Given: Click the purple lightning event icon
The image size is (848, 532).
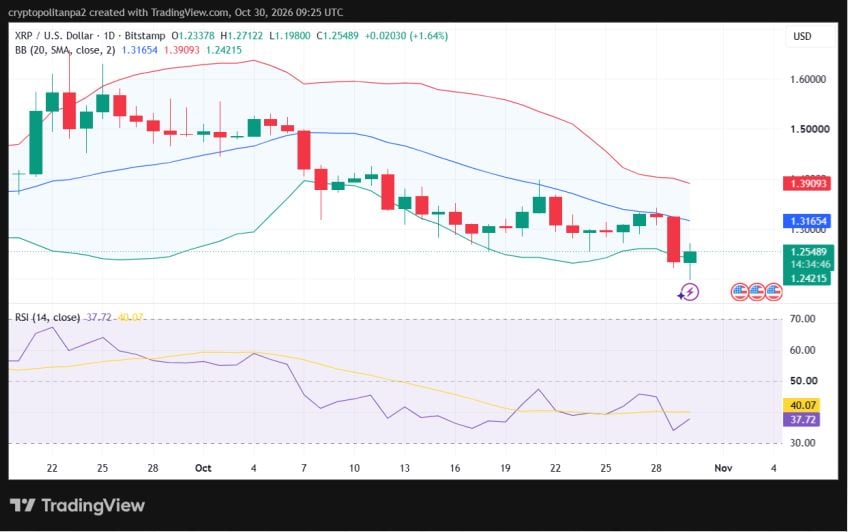Looking at the screenshot, I should (690, 292).
